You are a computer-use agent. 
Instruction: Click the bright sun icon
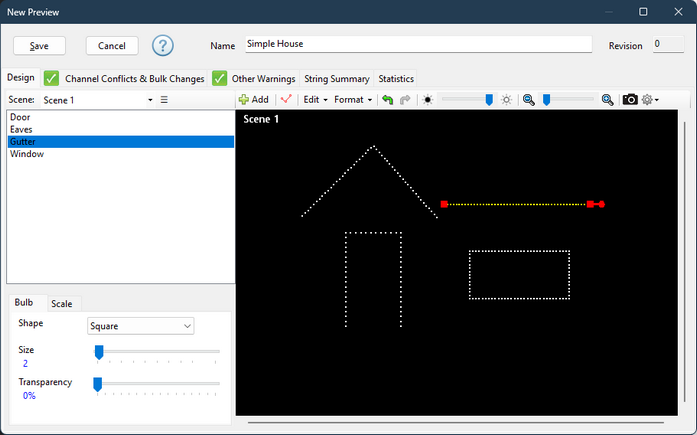point(506,100)
